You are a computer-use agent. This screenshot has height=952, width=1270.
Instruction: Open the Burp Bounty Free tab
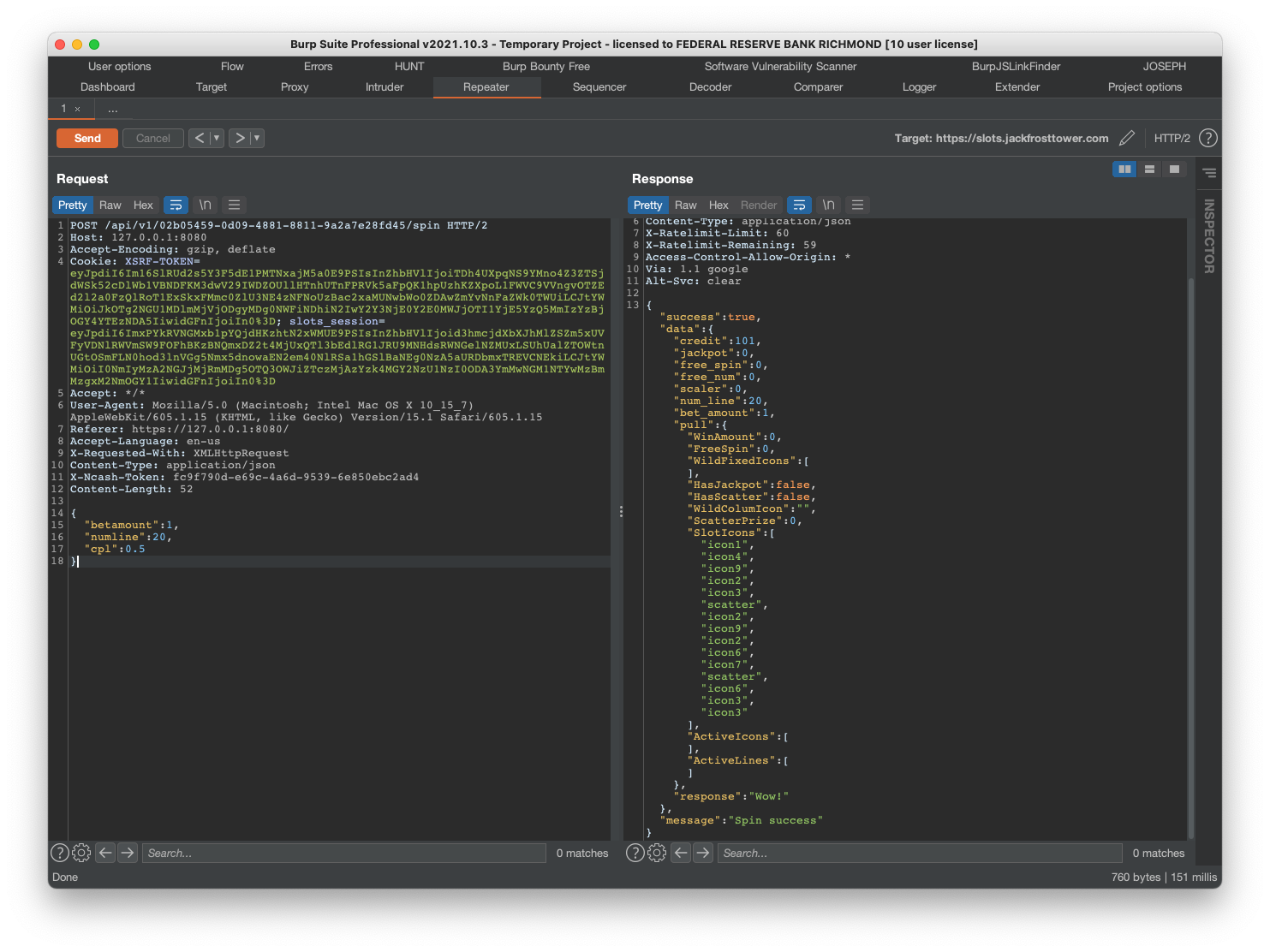(546, 67)
